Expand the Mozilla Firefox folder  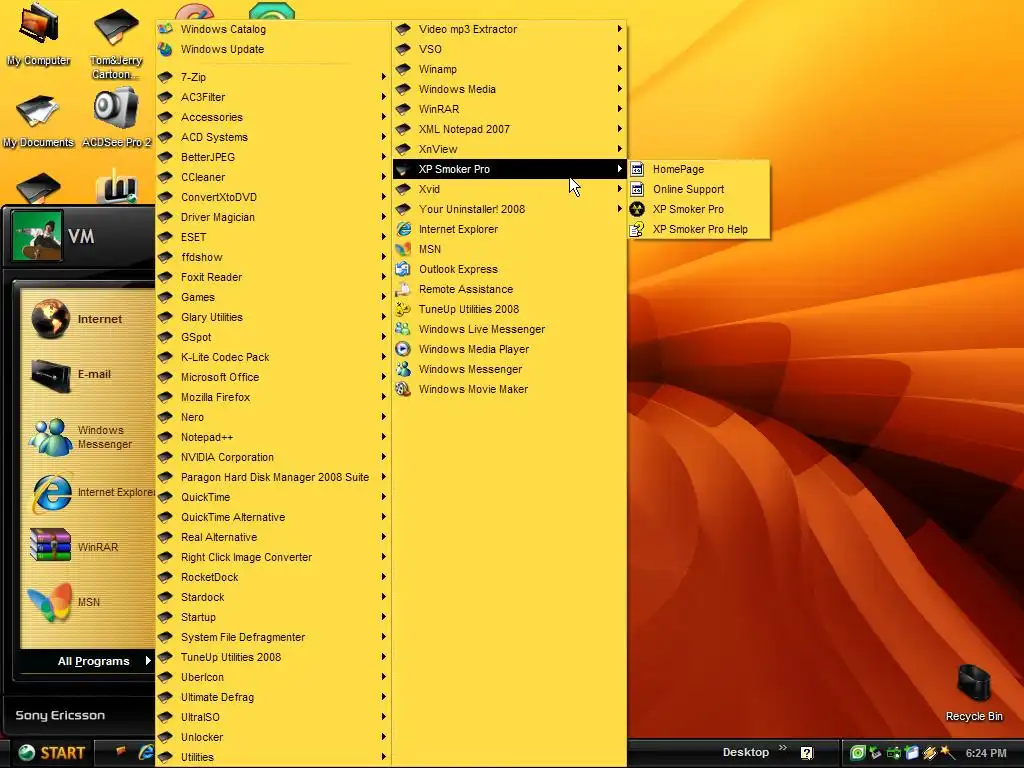(273, 397)
